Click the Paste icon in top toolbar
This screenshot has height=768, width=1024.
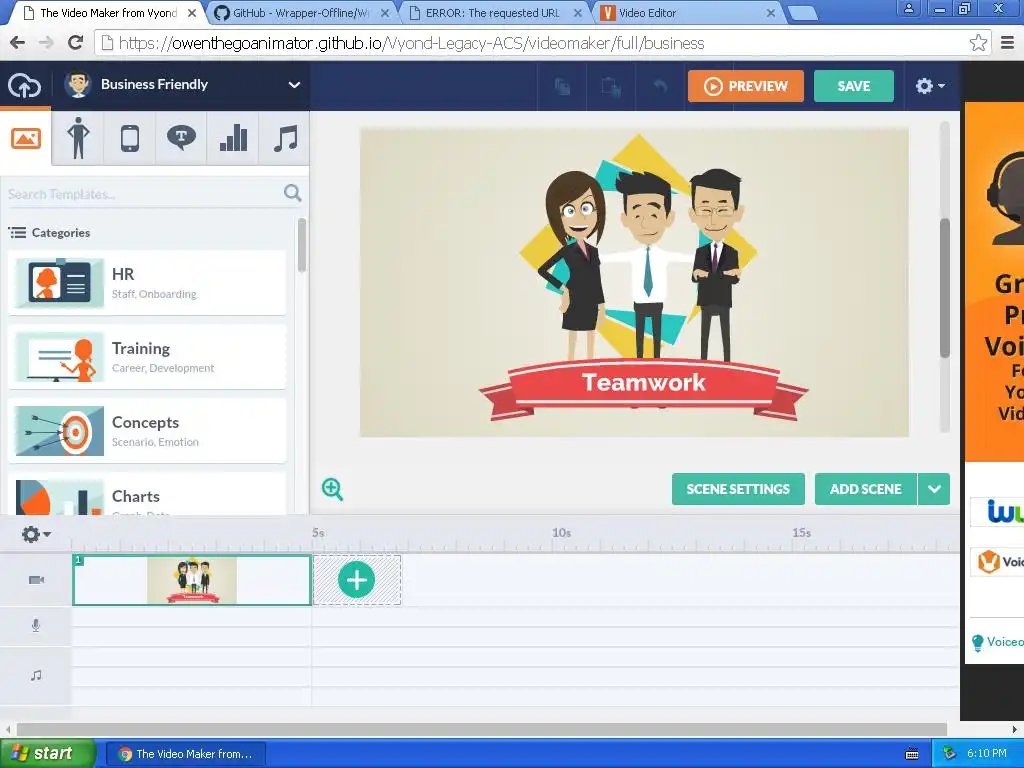tap(611, 86)
